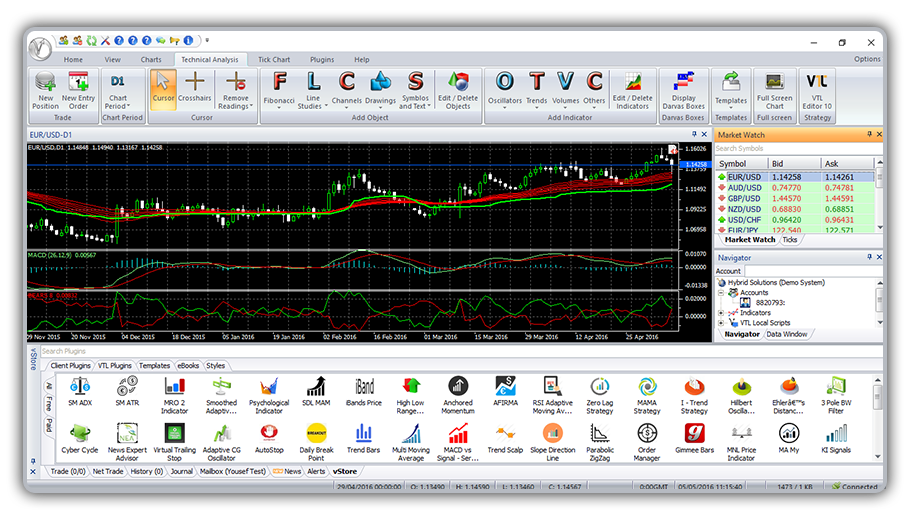
Task: Open Remove Readings dropdown
Action: pos(235,90)
